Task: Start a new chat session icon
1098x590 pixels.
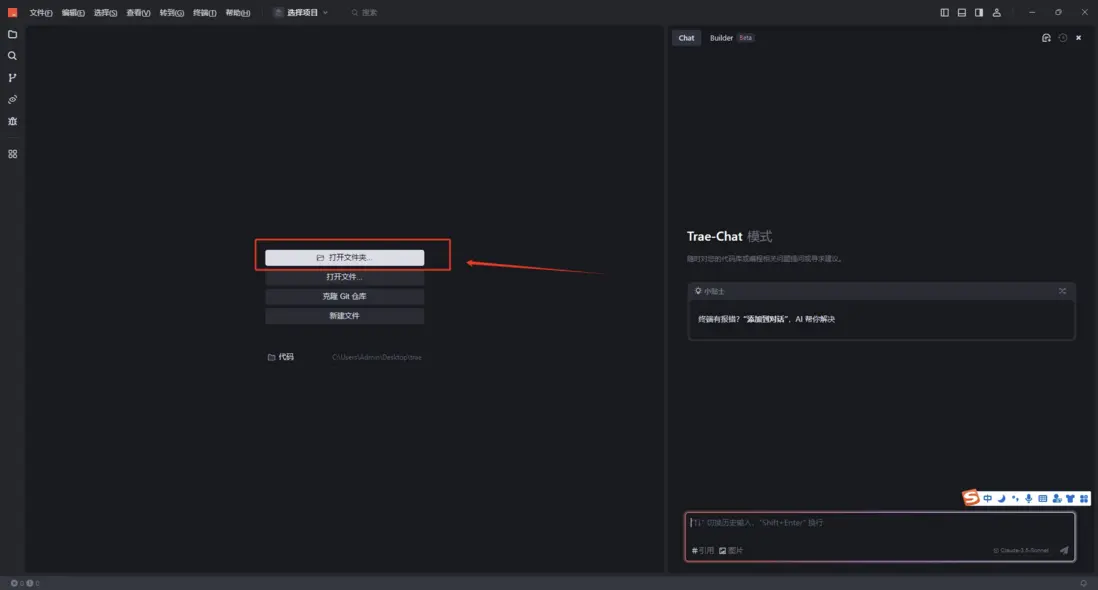Action: click(1046, 38)
